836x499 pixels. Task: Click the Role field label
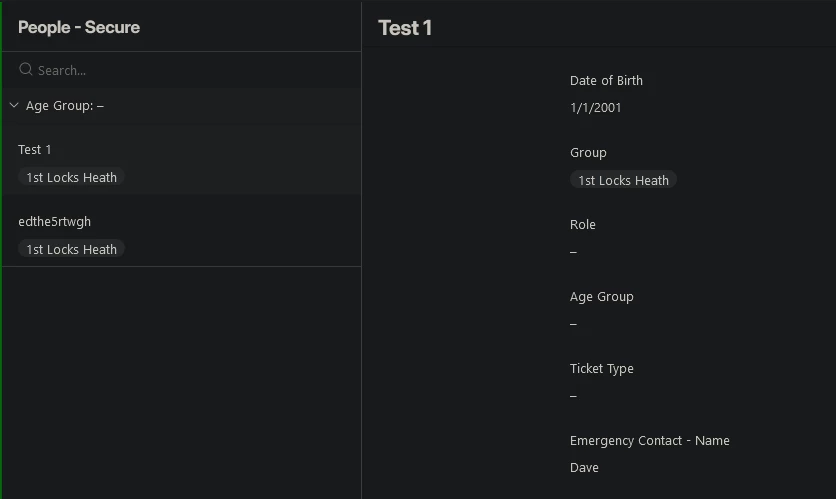click(x=583, y=224)
